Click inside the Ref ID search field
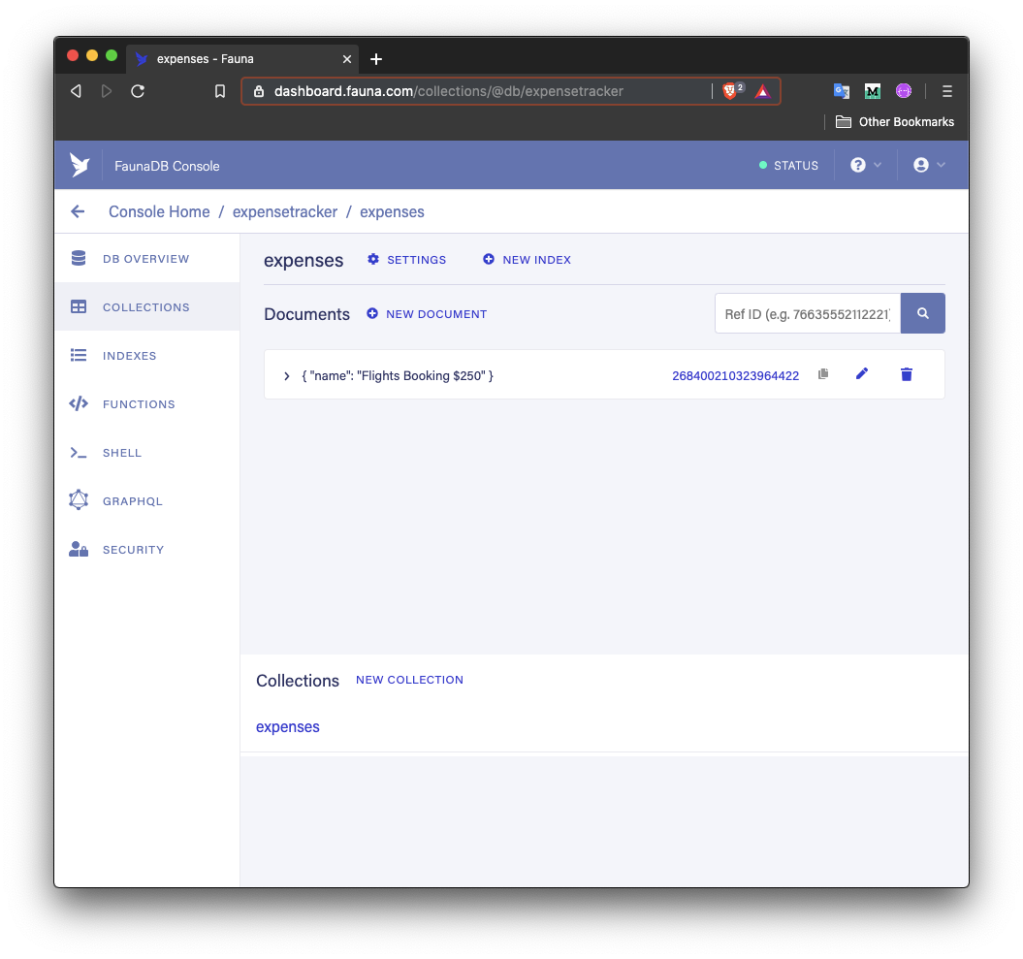 (x=805, y=312)
